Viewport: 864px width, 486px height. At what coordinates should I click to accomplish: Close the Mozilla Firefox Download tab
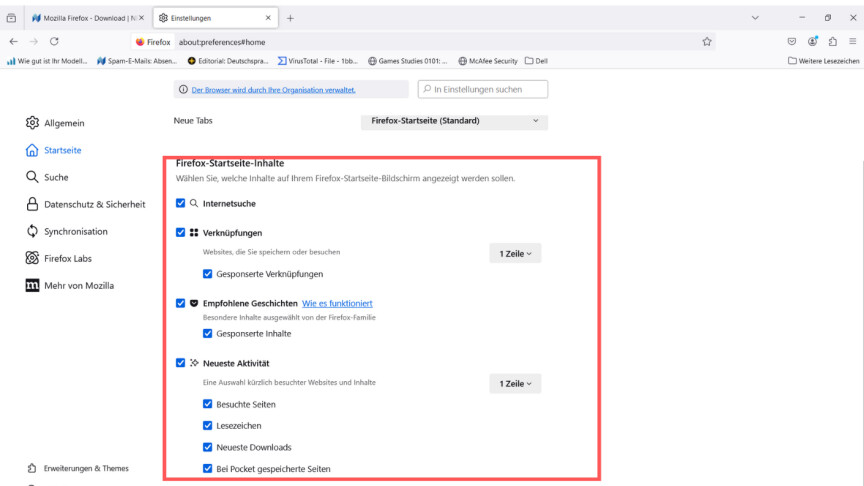pyautogui.click(x=142, y=18)
